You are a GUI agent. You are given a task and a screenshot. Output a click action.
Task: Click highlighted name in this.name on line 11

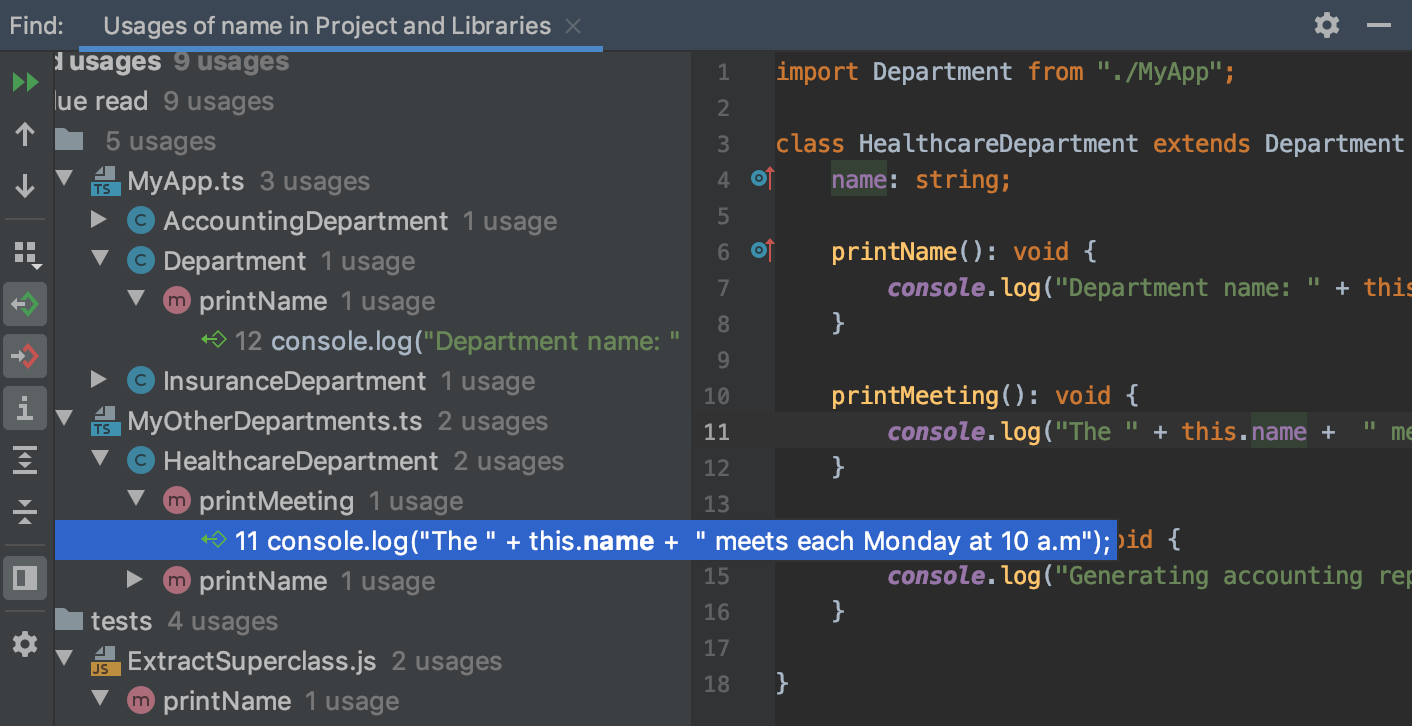1279,431
